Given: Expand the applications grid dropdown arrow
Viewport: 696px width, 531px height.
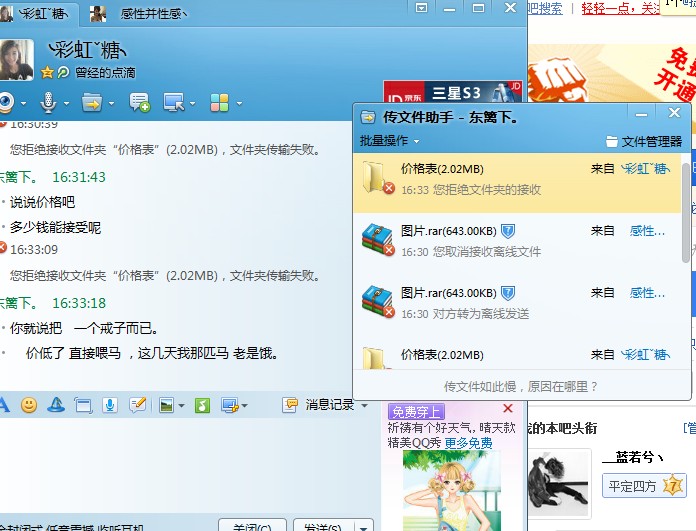Looking at the screenshot, I should (x=237, y=103).
